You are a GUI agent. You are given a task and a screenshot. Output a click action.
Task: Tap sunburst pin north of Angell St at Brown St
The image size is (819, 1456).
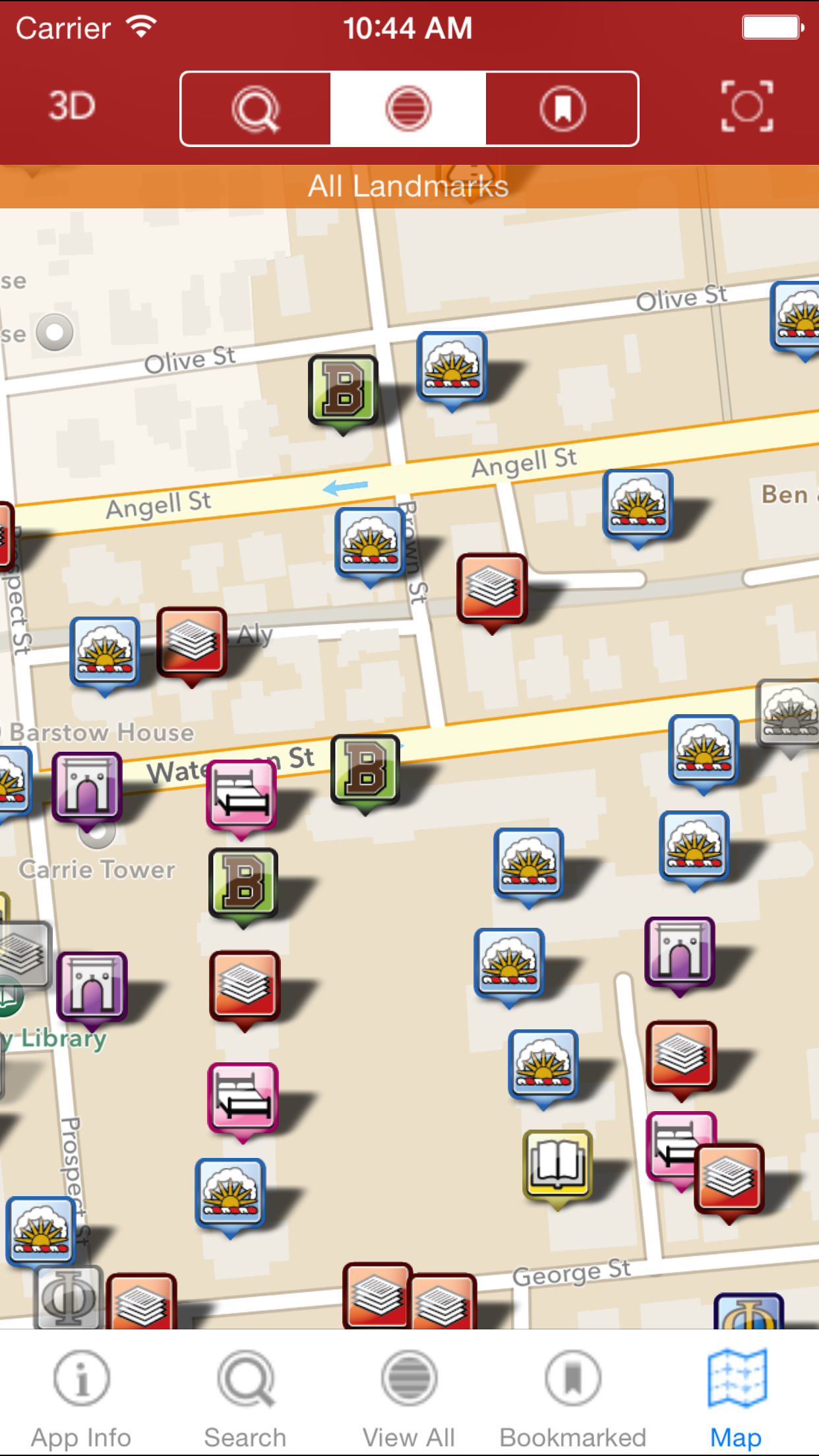[x=452, y=369]
